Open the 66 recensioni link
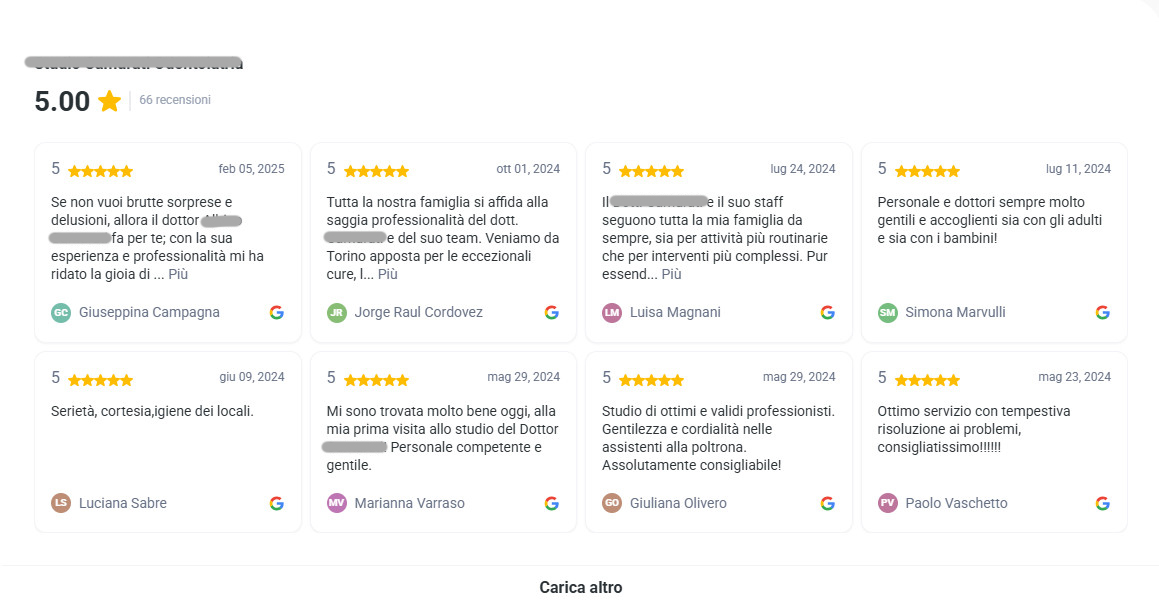 (175, 100)
